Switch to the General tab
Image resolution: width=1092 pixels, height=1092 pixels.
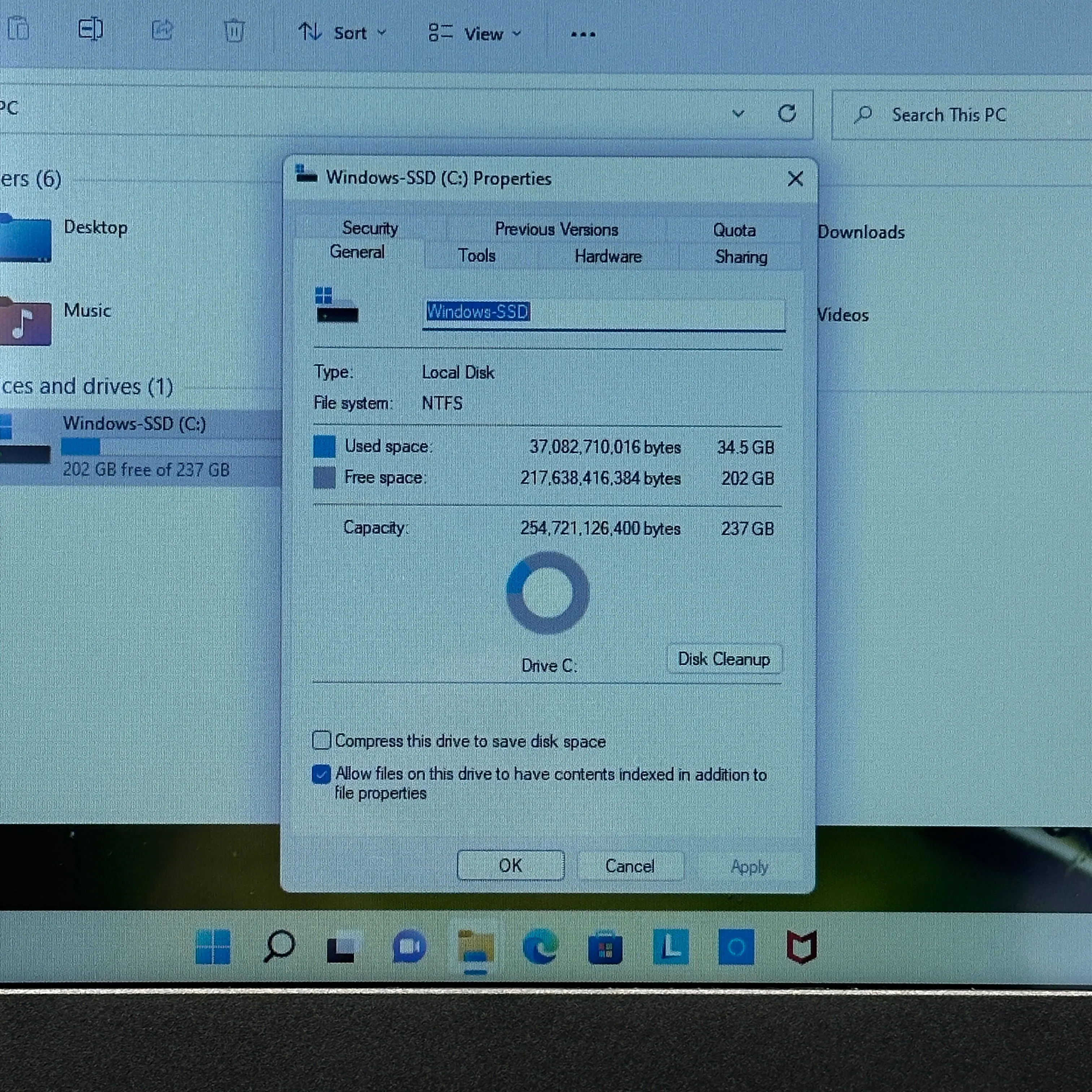(x=357, y=252)
